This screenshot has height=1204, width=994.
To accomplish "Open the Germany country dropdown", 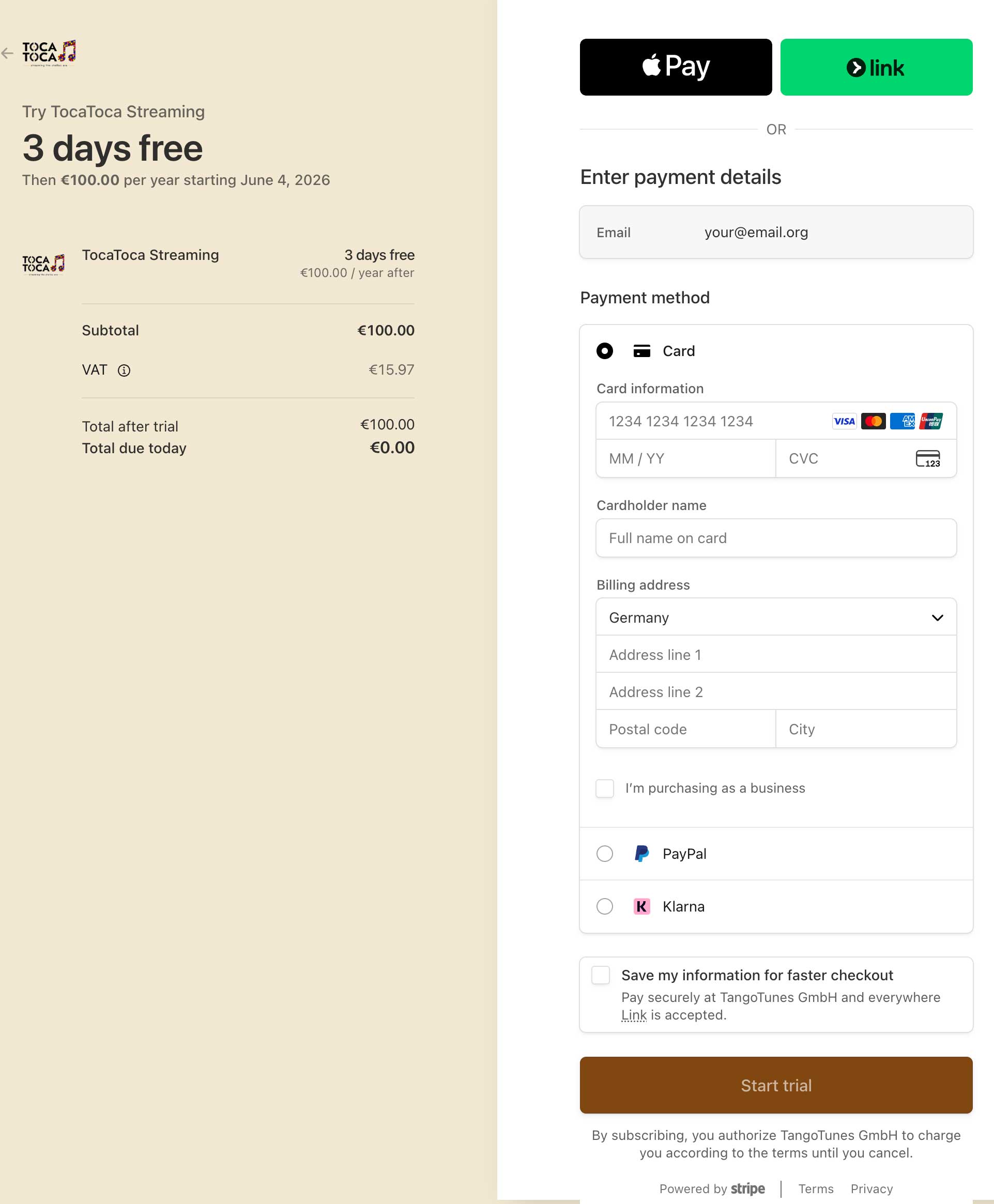I will click(776, 618).
